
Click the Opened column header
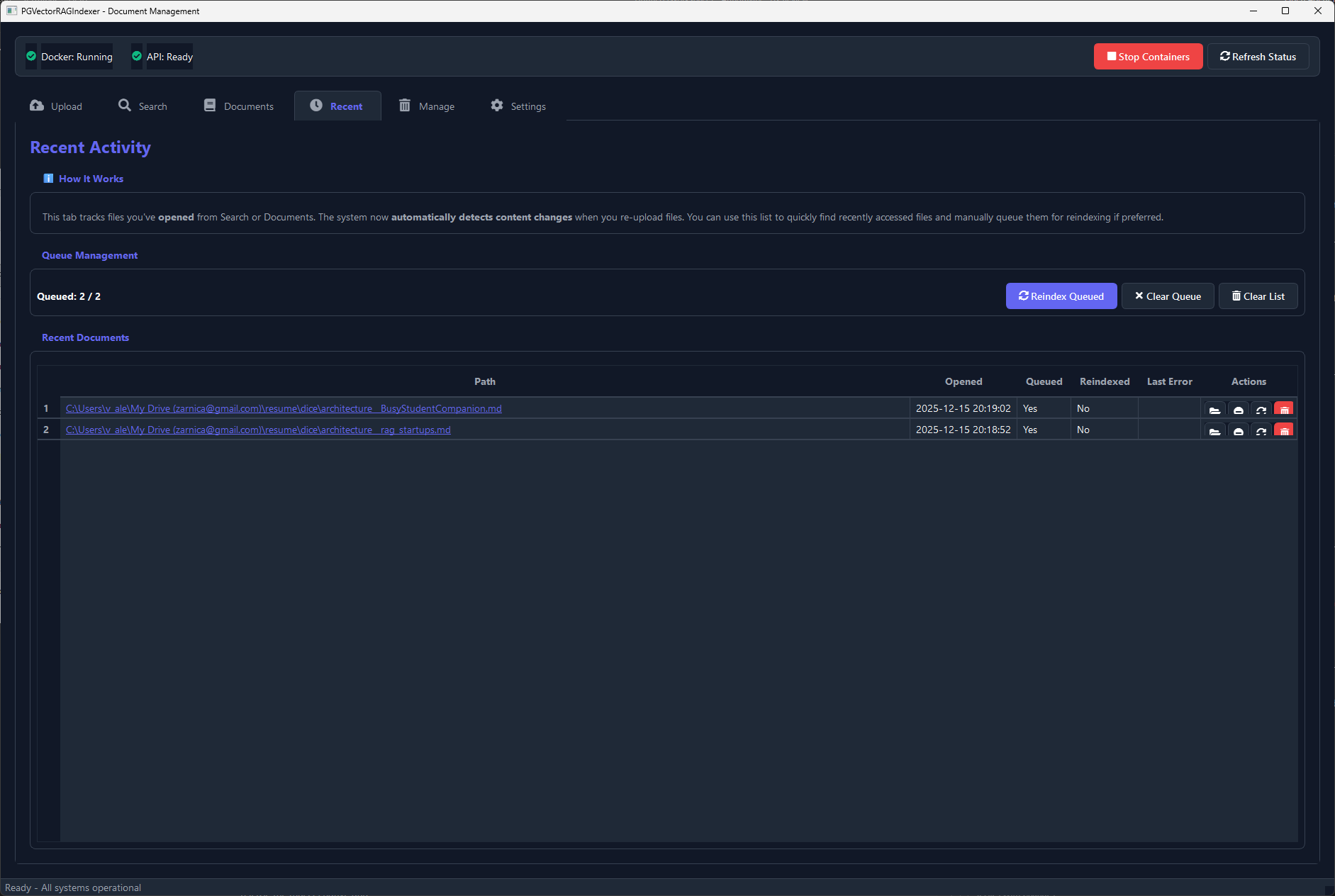click(963, 381)
